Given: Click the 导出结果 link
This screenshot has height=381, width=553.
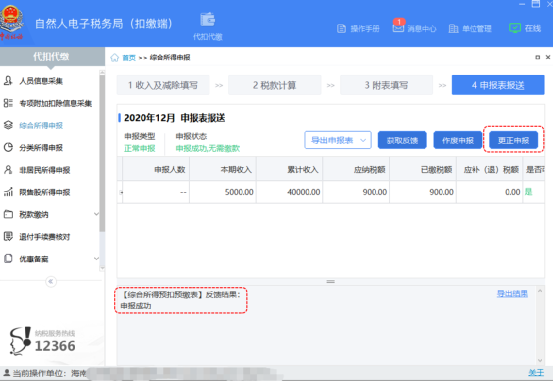Looking at the screenshot, I should click(x=512, y=294).
